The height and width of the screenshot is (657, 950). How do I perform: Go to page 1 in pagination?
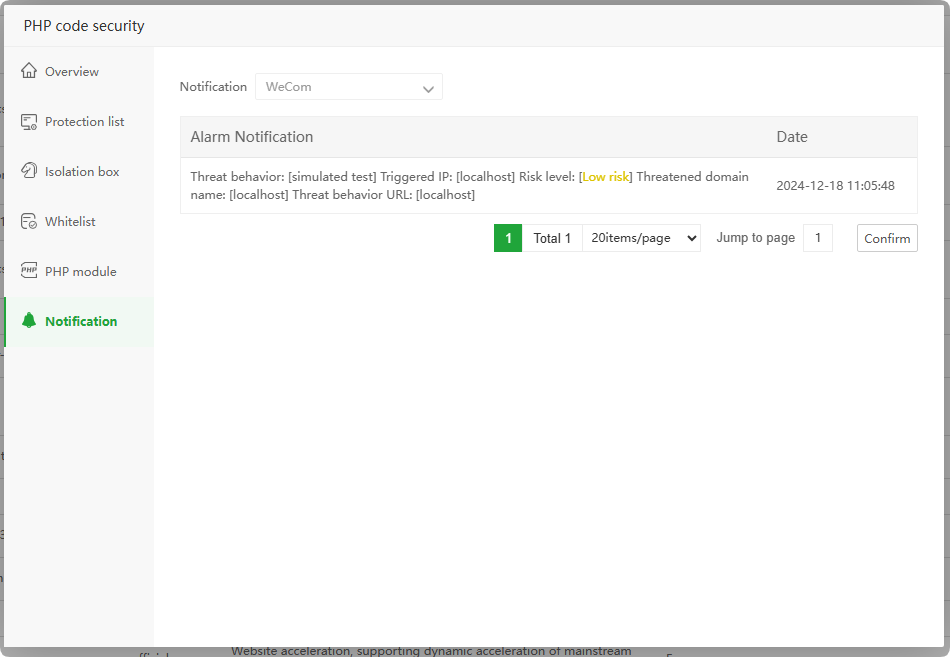point(508,238)
